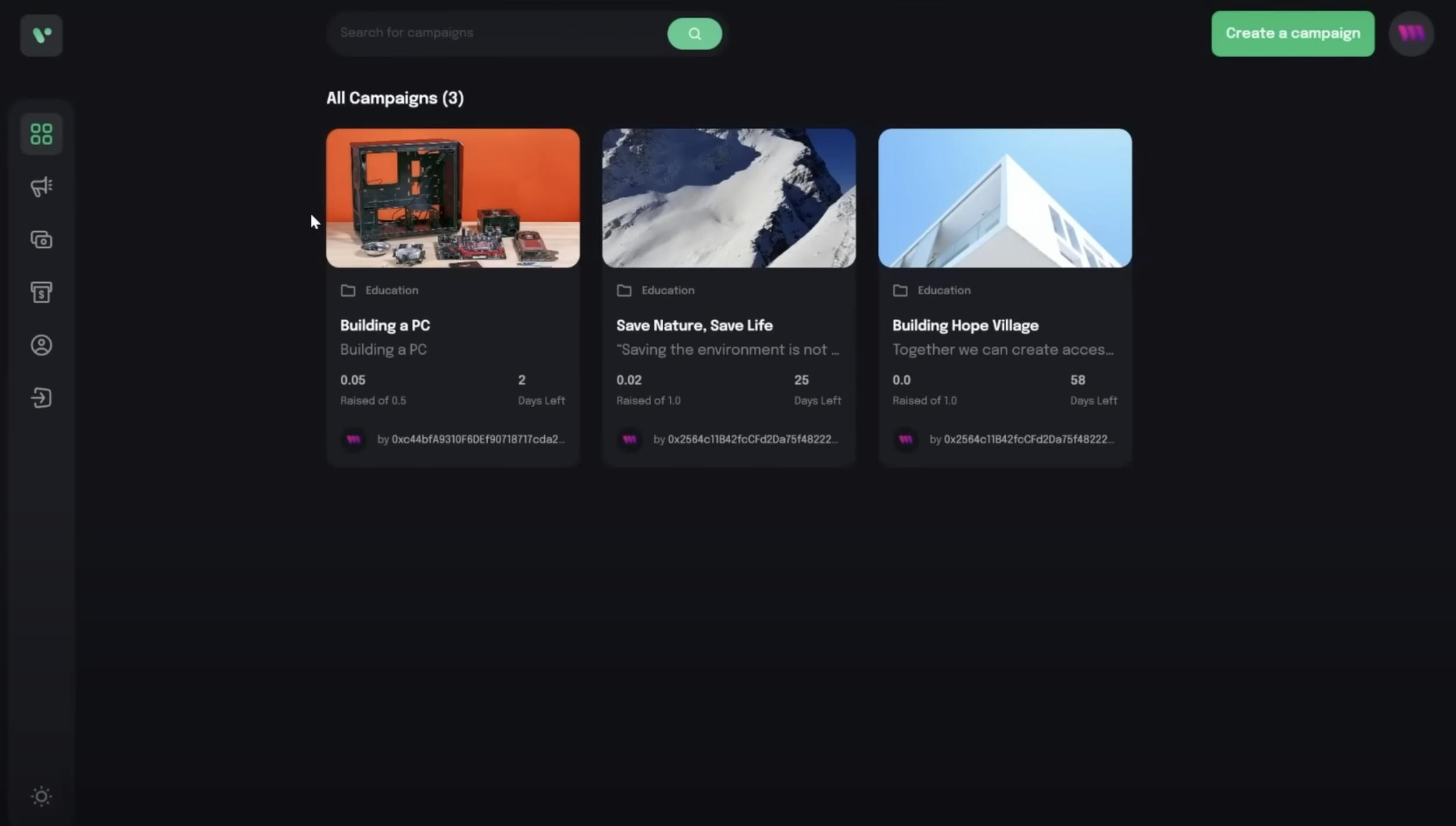Click Education folder icon on Save Nature card

pyautogui.click(x=624, y=290)
